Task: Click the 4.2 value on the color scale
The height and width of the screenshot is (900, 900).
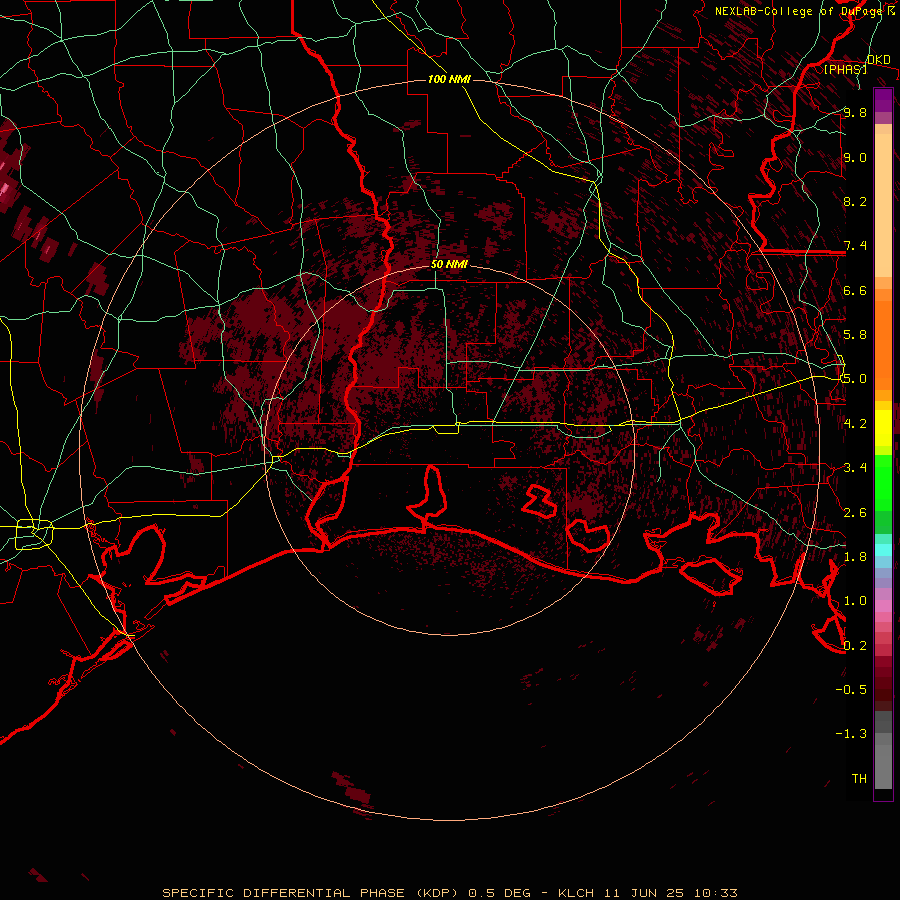Action: coord(855,423)
